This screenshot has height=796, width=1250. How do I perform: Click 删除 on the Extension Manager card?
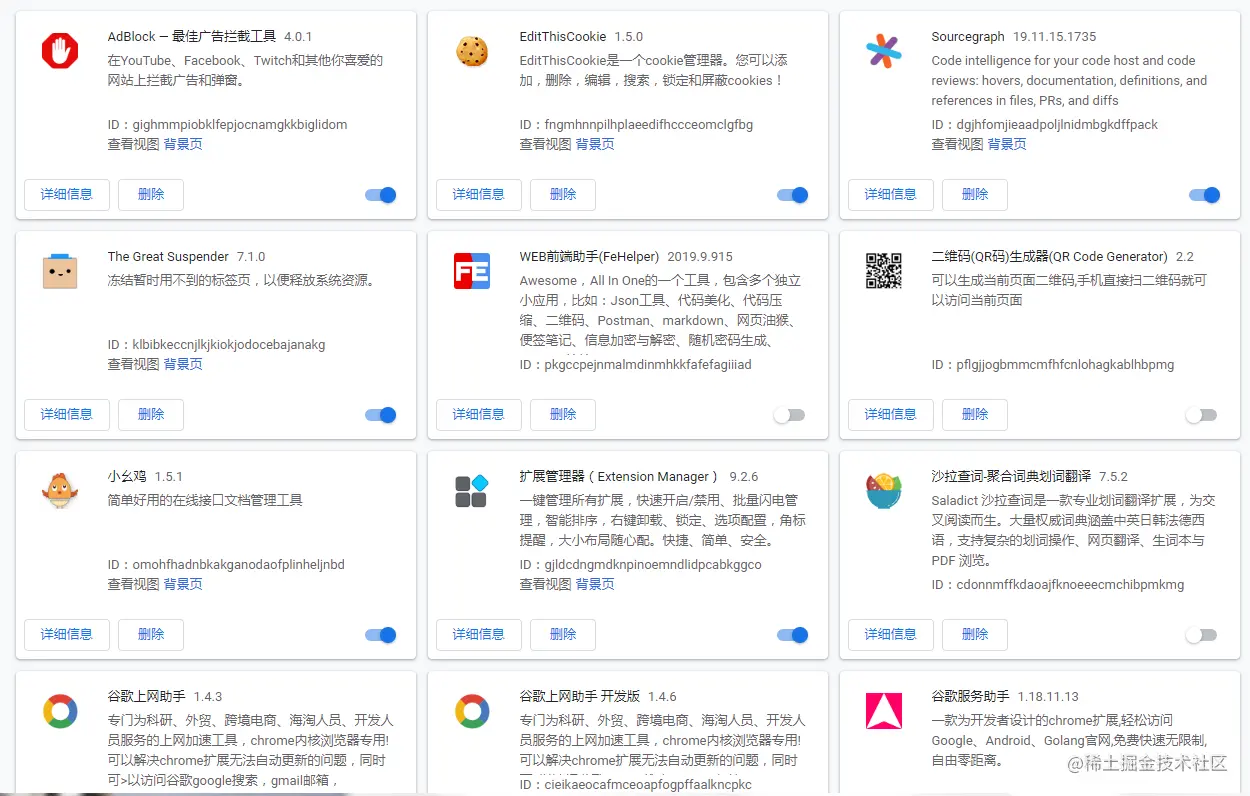[563, 635]
